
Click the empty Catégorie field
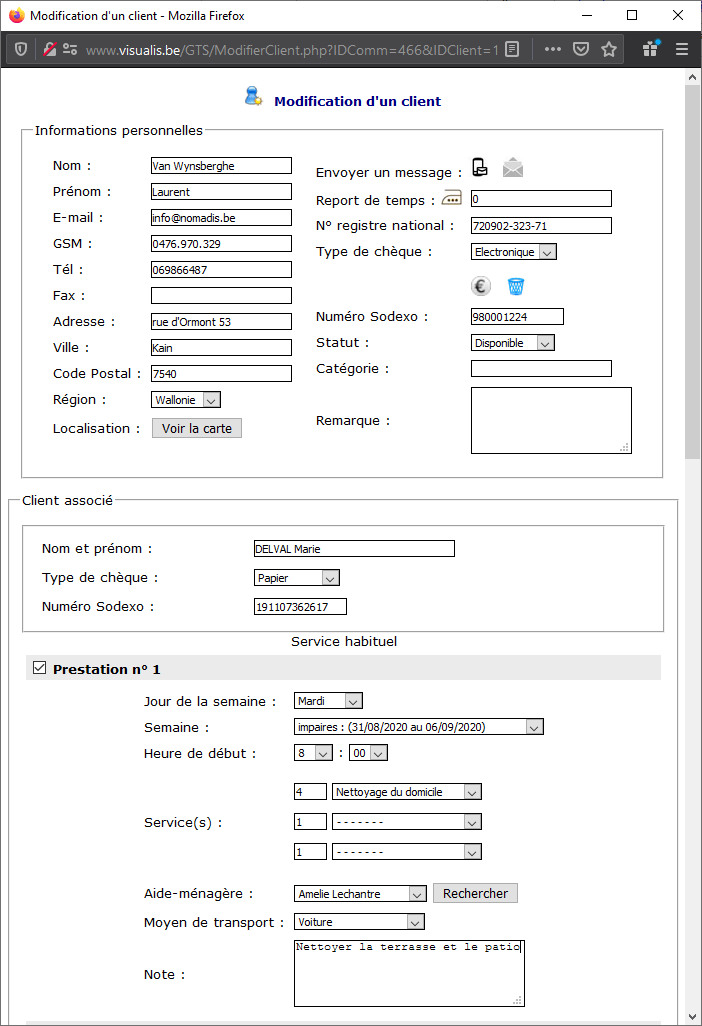click(x=541, y=368)
